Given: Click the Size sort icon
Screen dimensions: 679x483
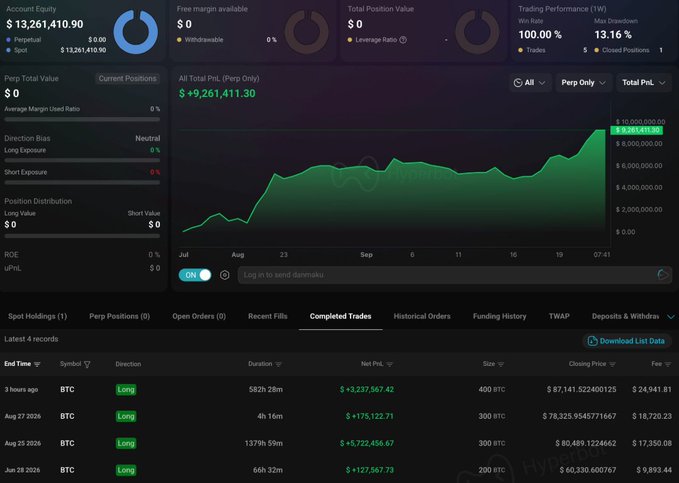Looking at the screenshot, I should 501,364.
